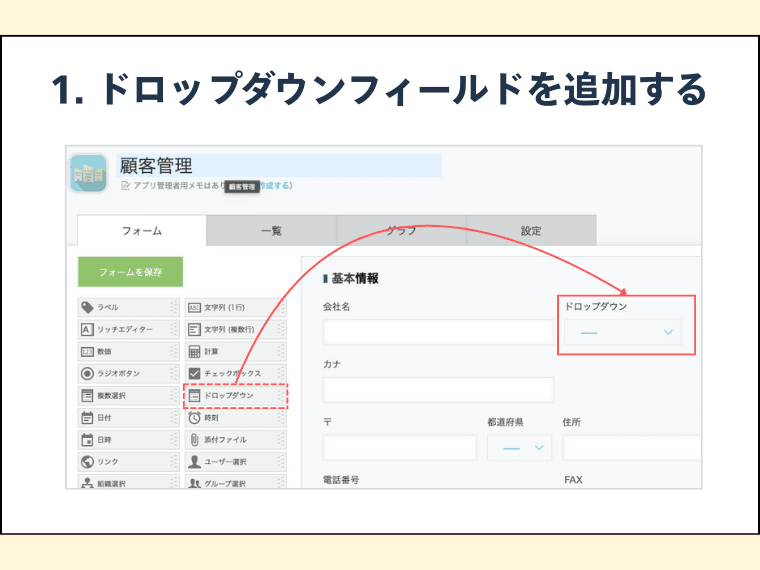Choose the ユーザー選択 person icon
760x570 pixels.
coord(194,462)
